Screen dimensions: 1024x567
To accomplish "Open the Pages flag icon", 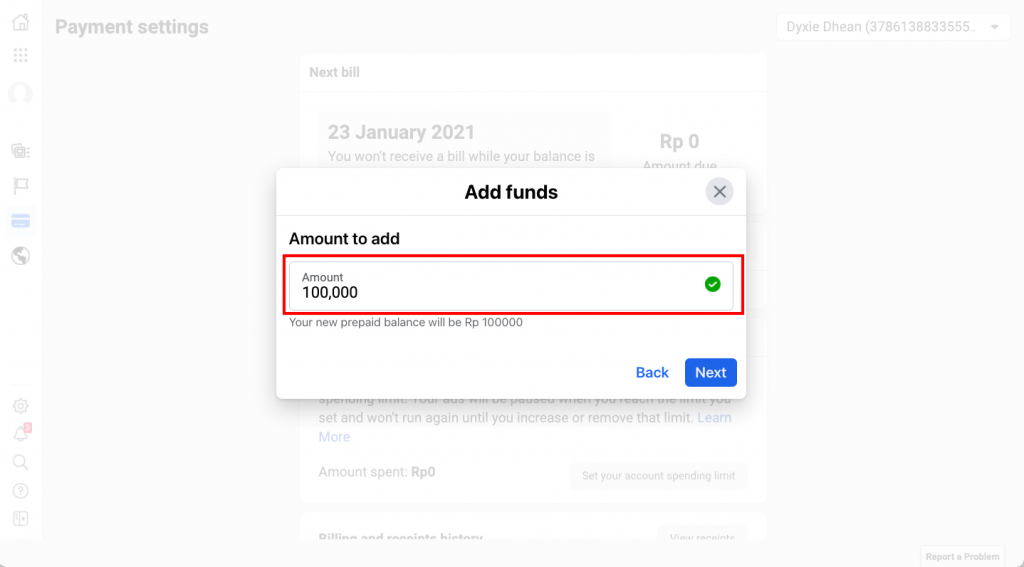I will point(20,186).
